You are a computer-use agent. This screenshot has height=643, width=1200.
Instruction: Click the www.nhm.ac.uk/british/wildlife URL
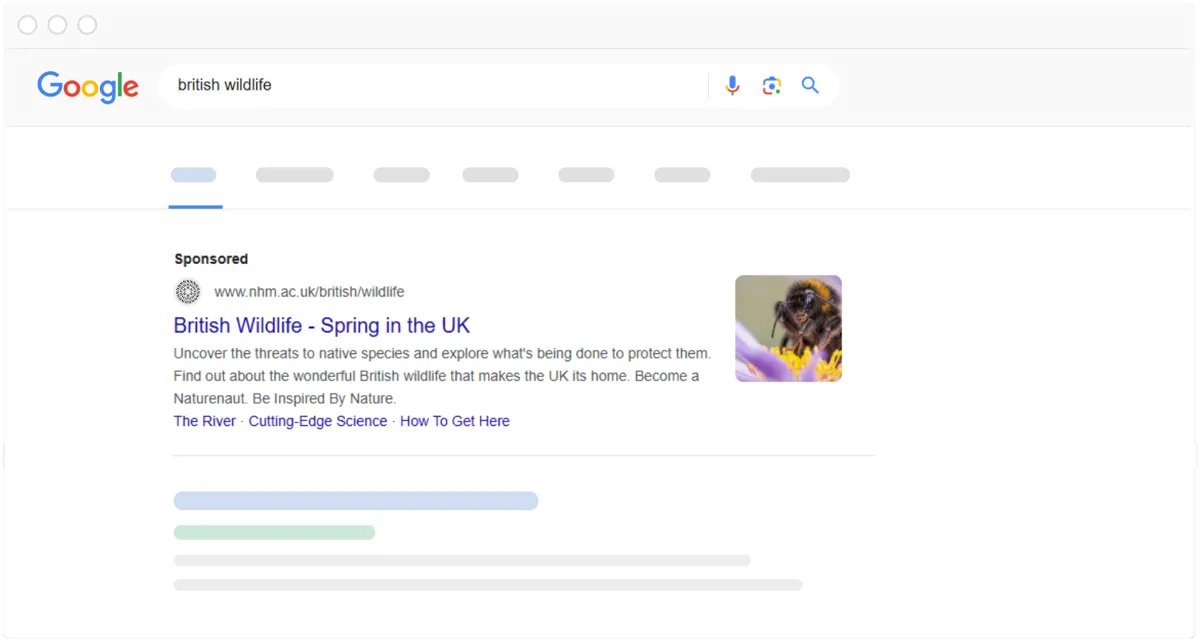pyautogui.click(x=309, y=292)
